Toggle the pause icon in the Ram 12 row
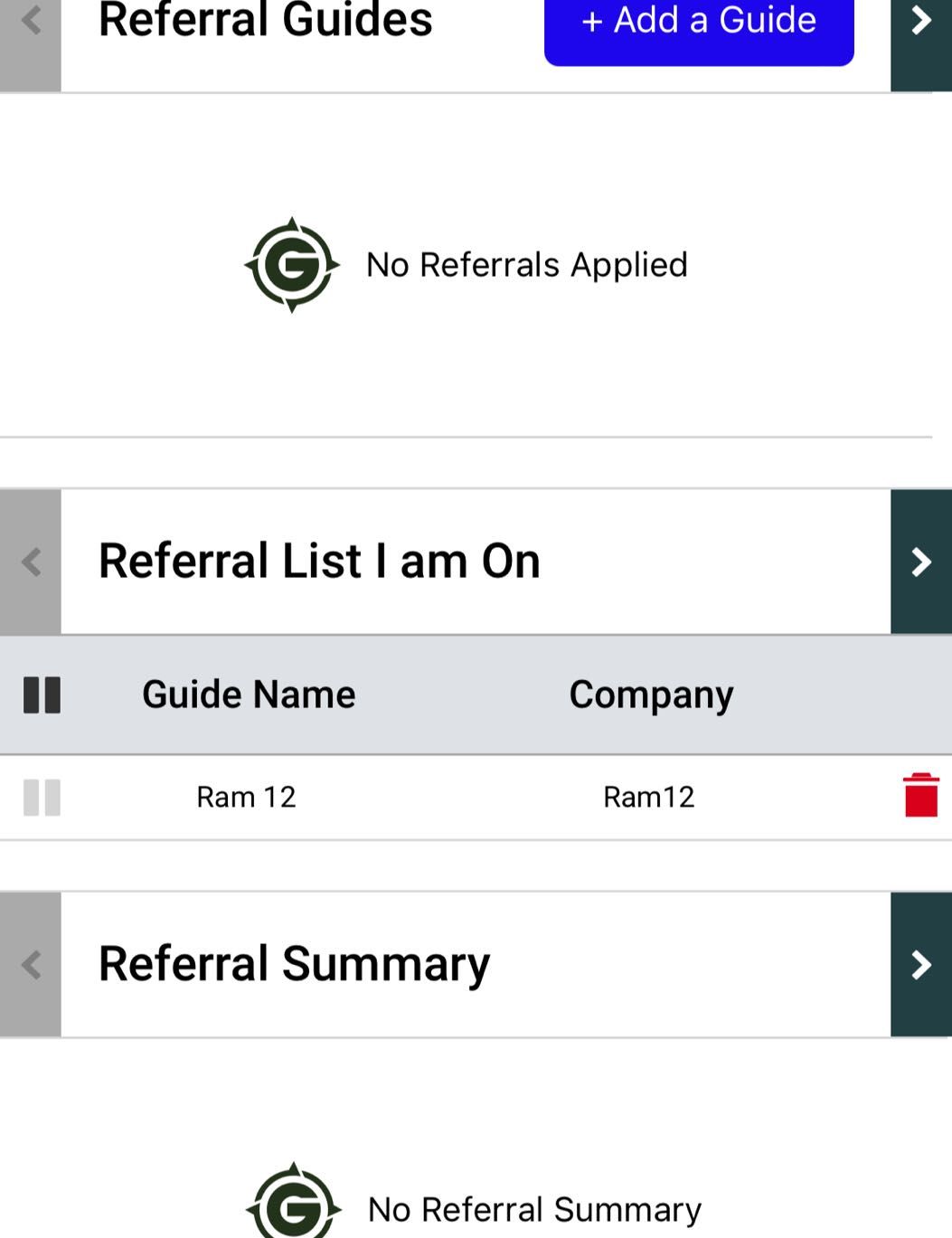Screen dimensions: 952x1238 (42, 798)
